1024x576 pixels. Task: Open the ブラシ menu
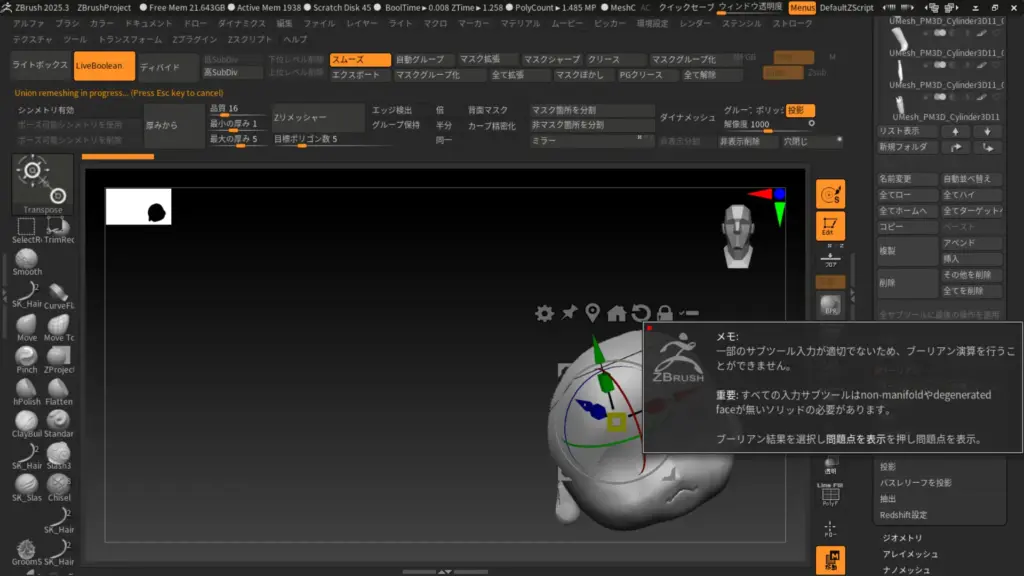pyautogui.click(x=67, y=23)
